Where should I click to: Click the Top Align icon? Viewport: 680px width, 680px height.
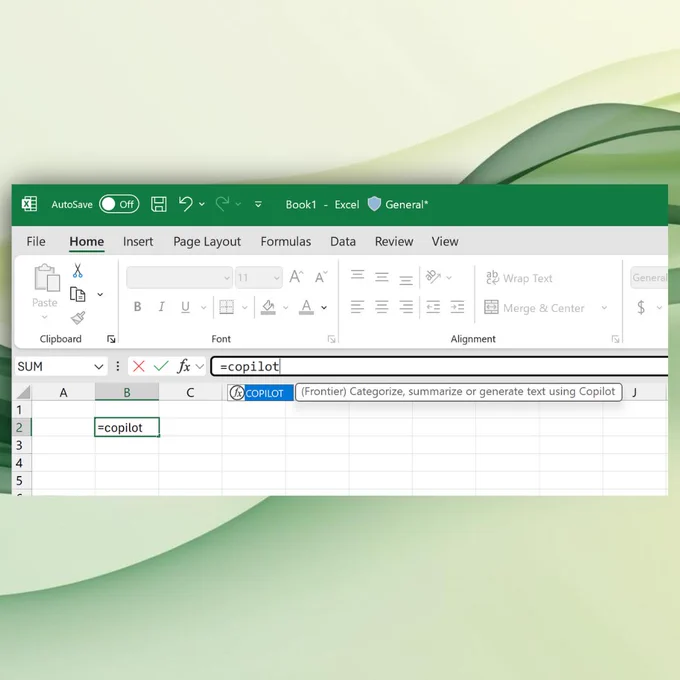357,276
